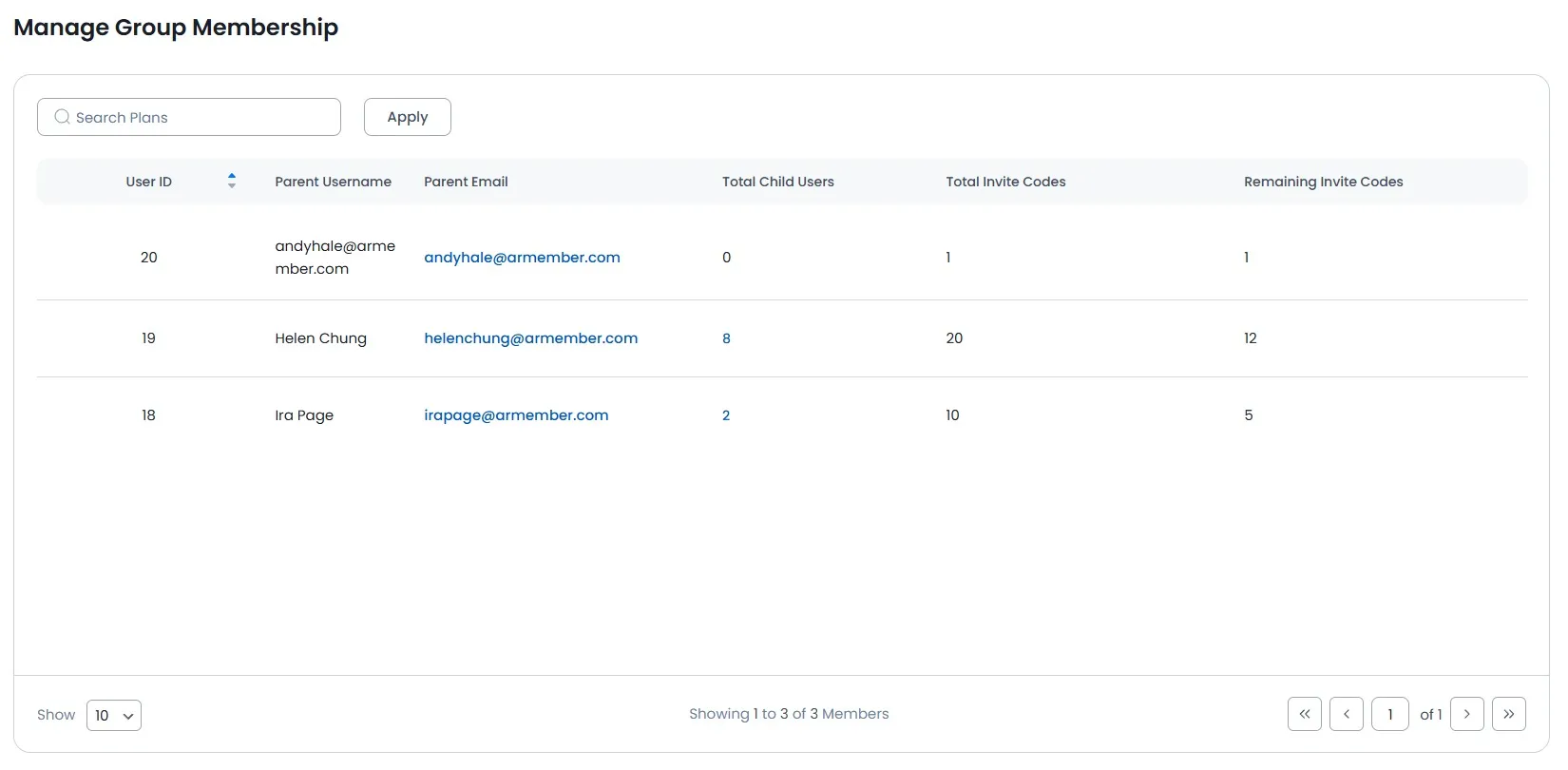Screen dimensions: 1568x770
Task: Open helenchung@armember.com email link
Action: (x=530, y=338)
